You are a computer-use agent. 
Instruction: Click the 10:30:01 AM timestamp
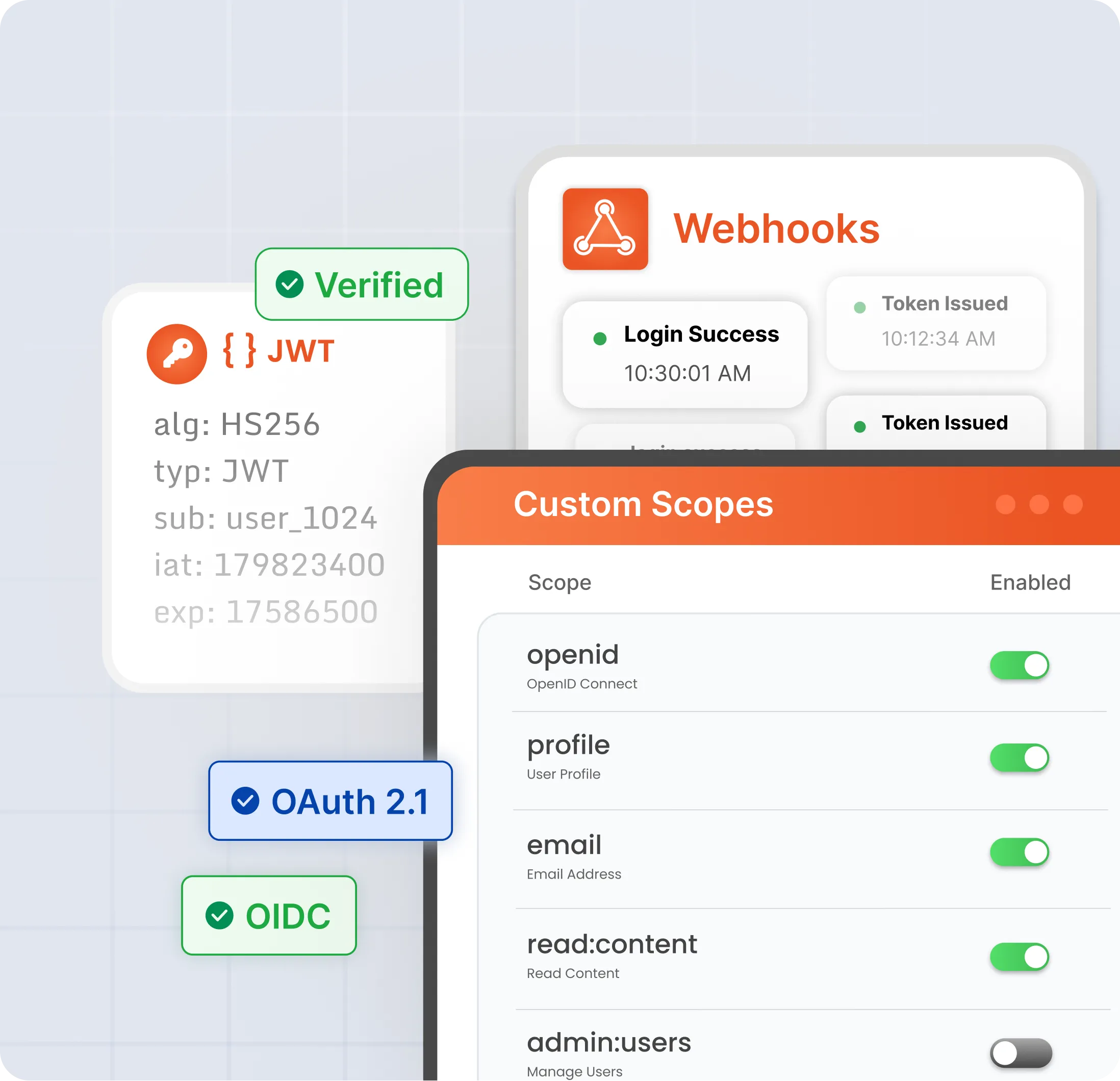[x=688, y=374]
